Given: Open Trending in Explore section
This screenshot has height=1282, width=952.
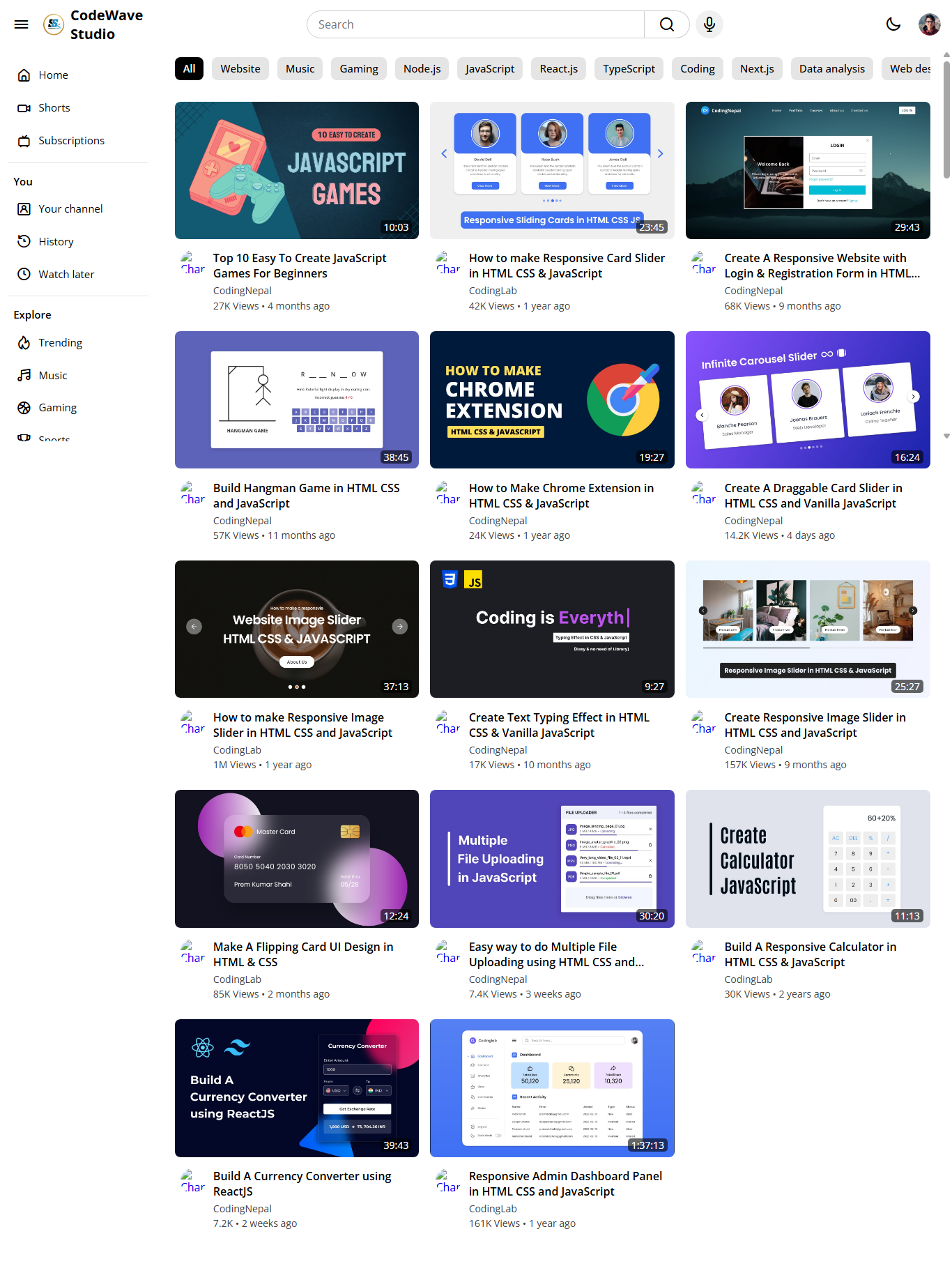Looking at the screenshot, I should (60, 343).
